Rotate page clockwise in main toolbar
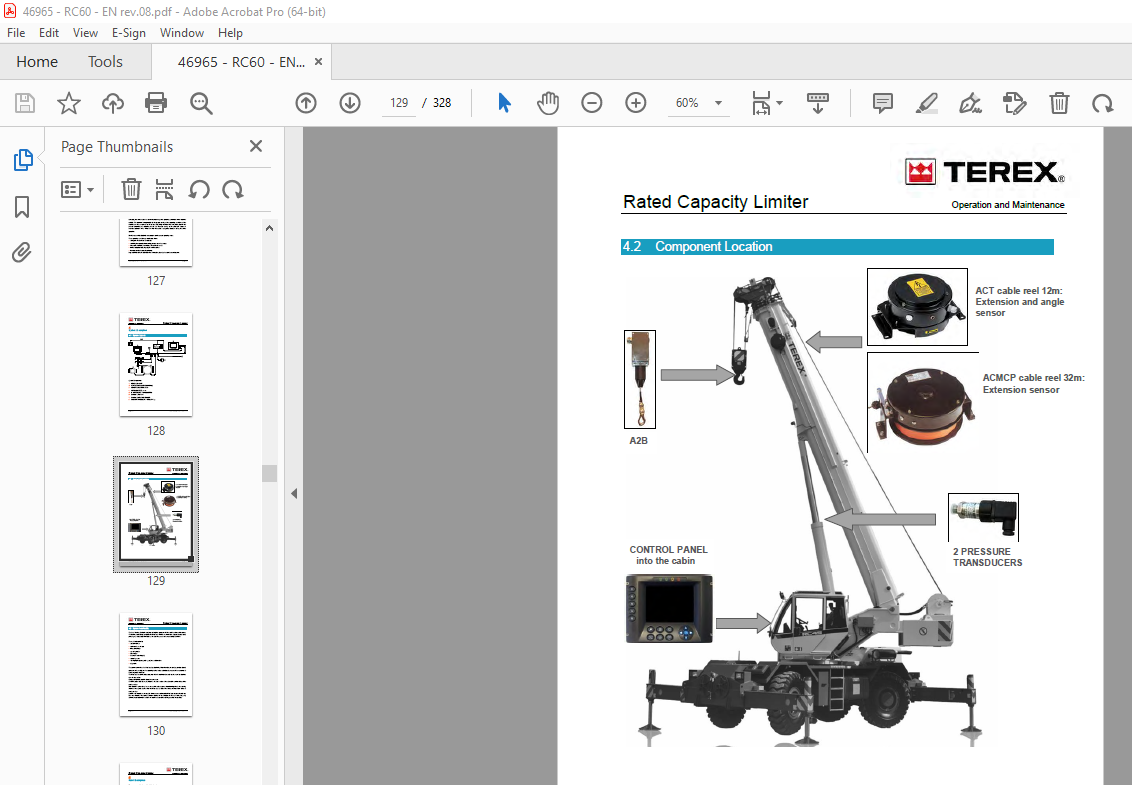 1102,103
